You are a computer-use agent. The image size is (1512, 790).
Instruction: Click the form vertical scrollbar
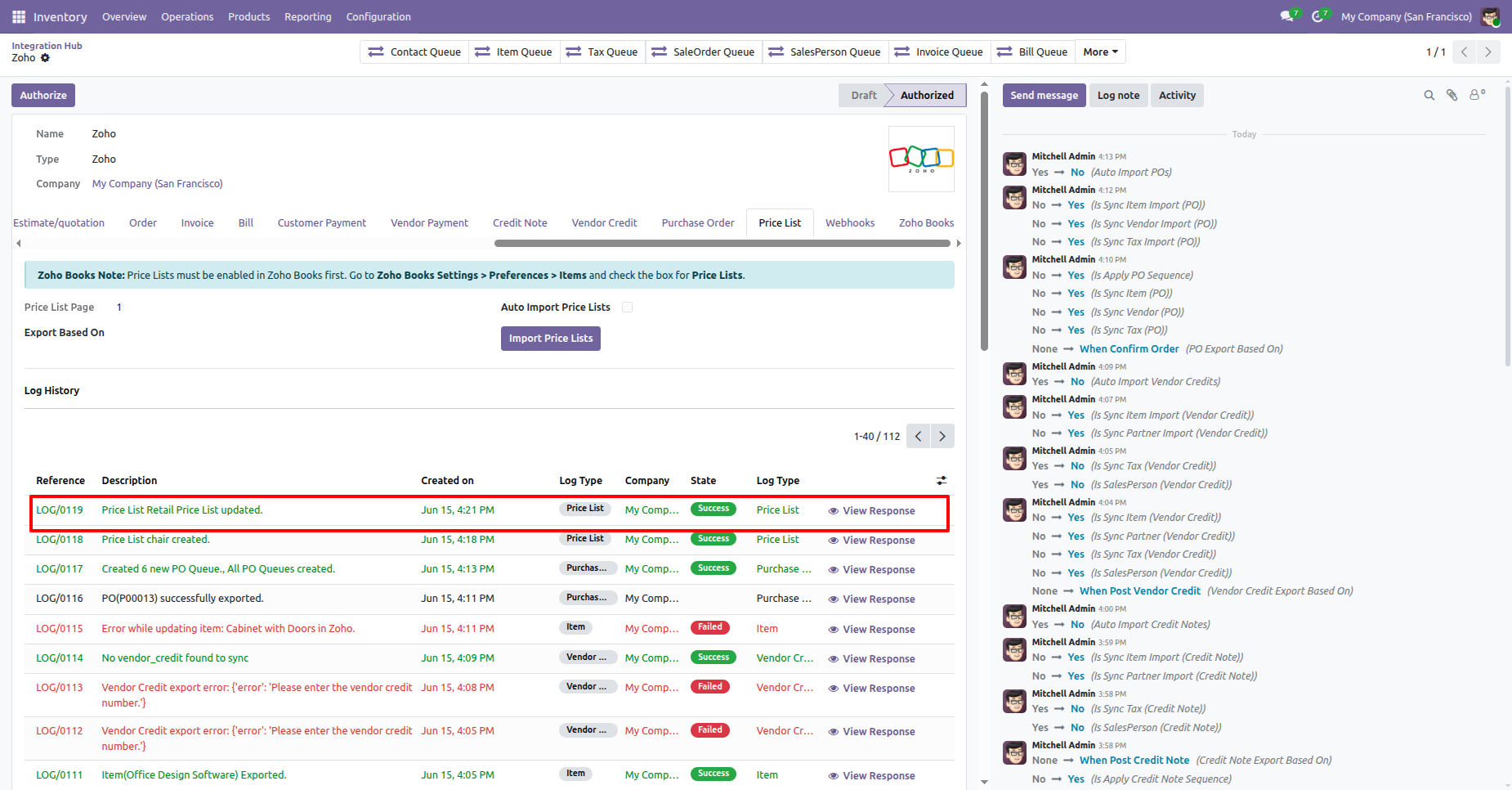(x=984, y=219)
